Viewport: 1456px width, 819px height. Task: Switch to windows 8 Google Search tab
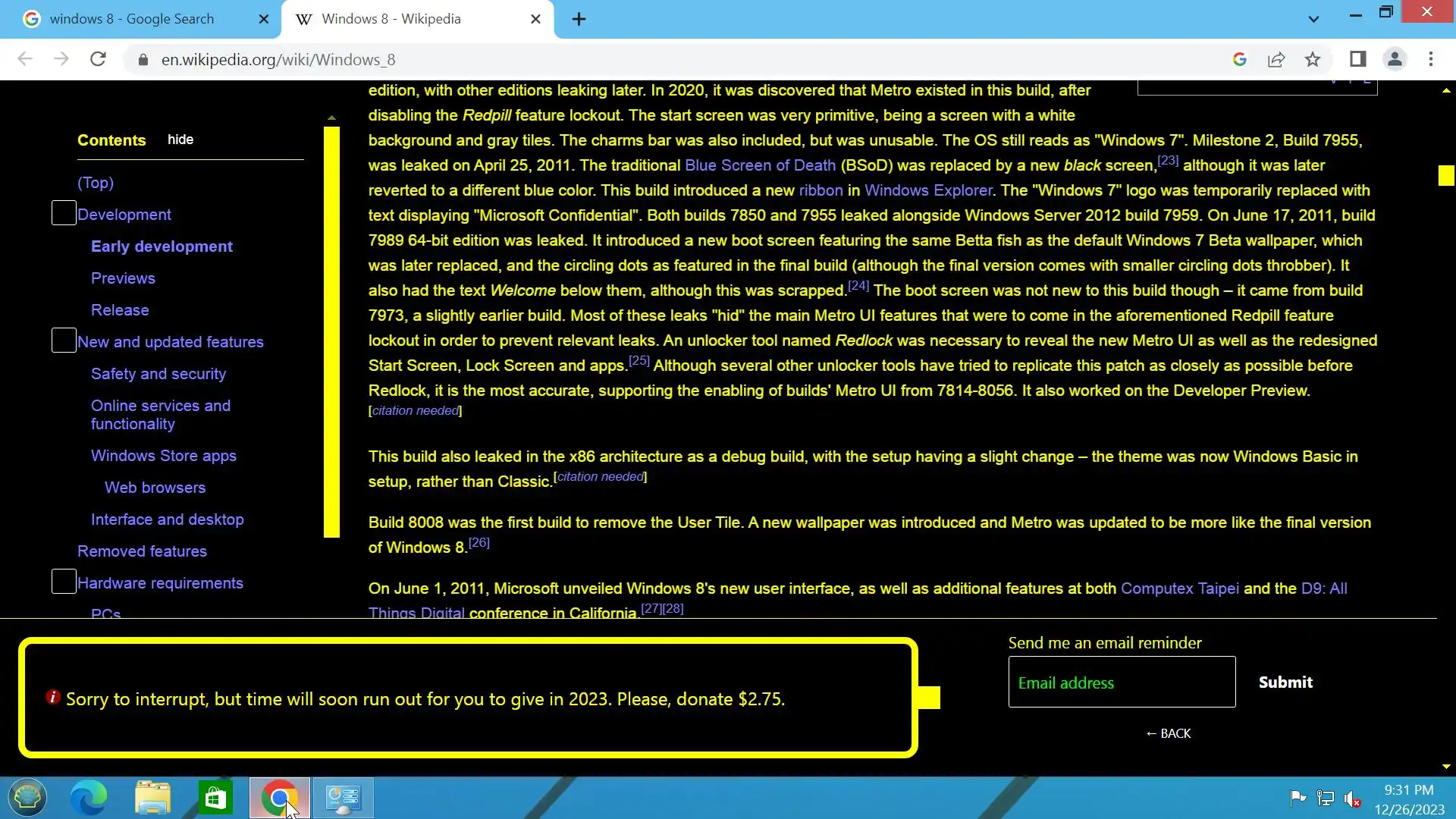133,19
